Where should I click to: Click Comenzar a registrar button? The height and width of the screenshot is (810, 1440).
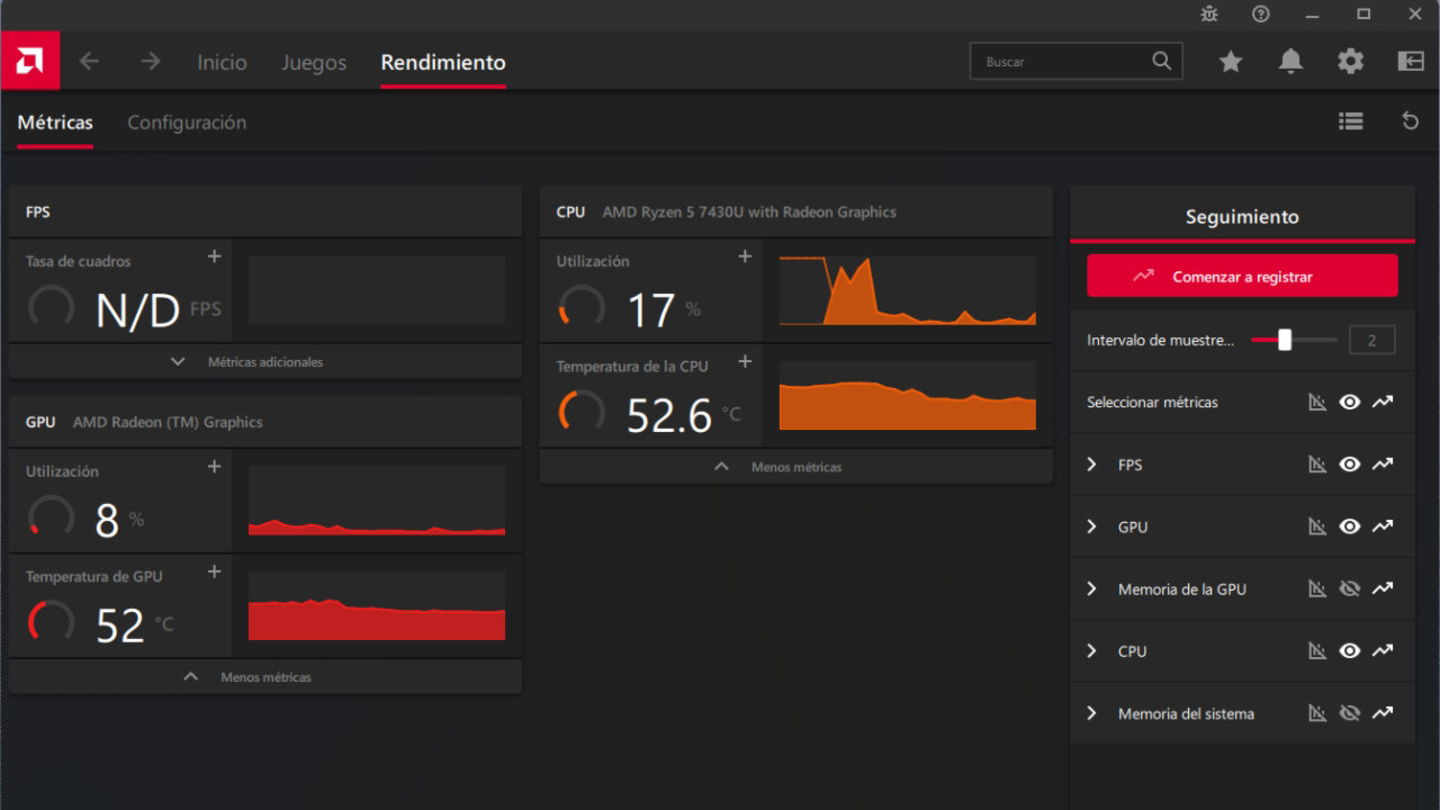coord(1242,276)
